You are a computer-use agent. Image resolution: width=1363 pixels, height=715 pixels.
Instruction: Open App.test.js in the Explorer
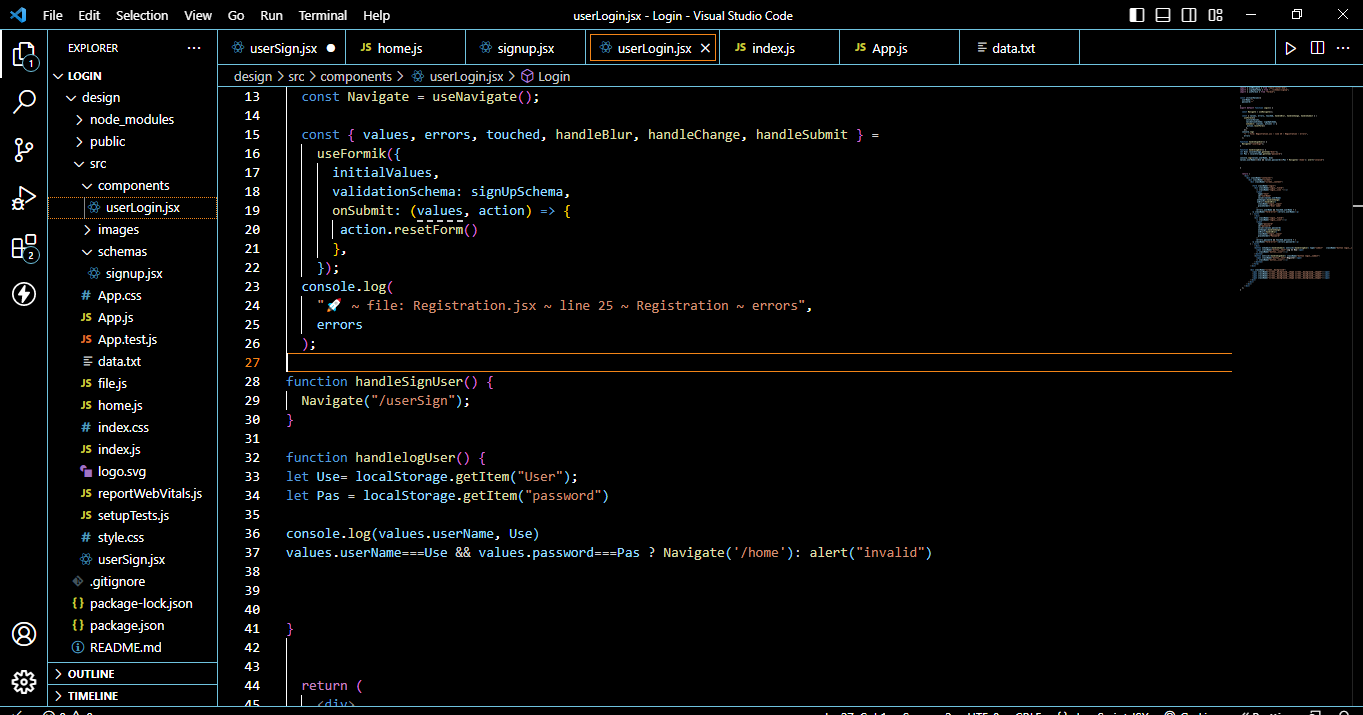pyautogui.click(x=132, y=339)
